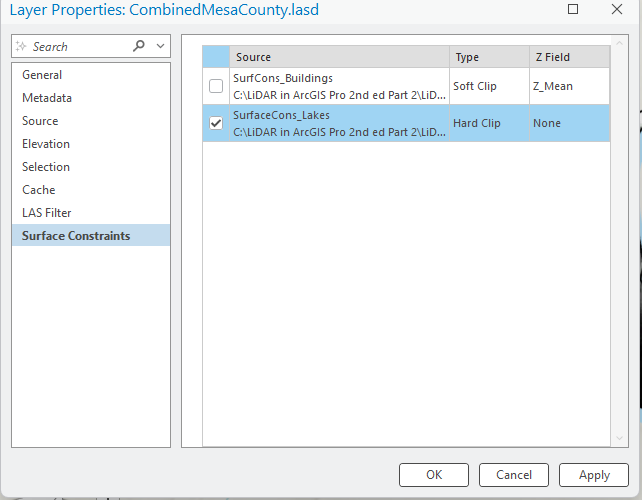Image resolution: width=642 pixels, height=500 pixels.
Task: Select the Surface Constraints tab
Action: point(76,236)
